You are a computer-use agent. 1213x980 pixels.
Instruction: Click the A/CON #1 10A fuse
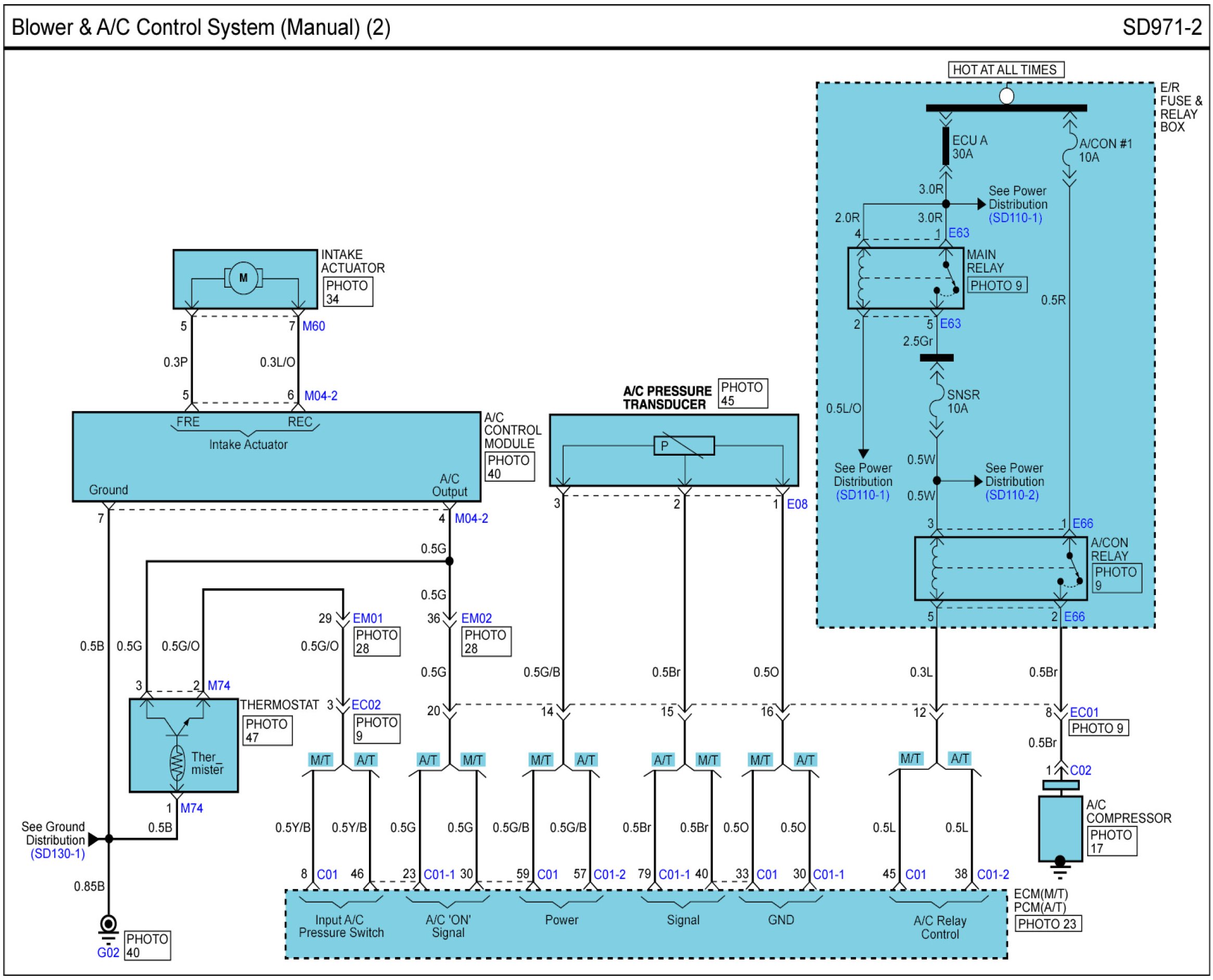point(1069,150)
